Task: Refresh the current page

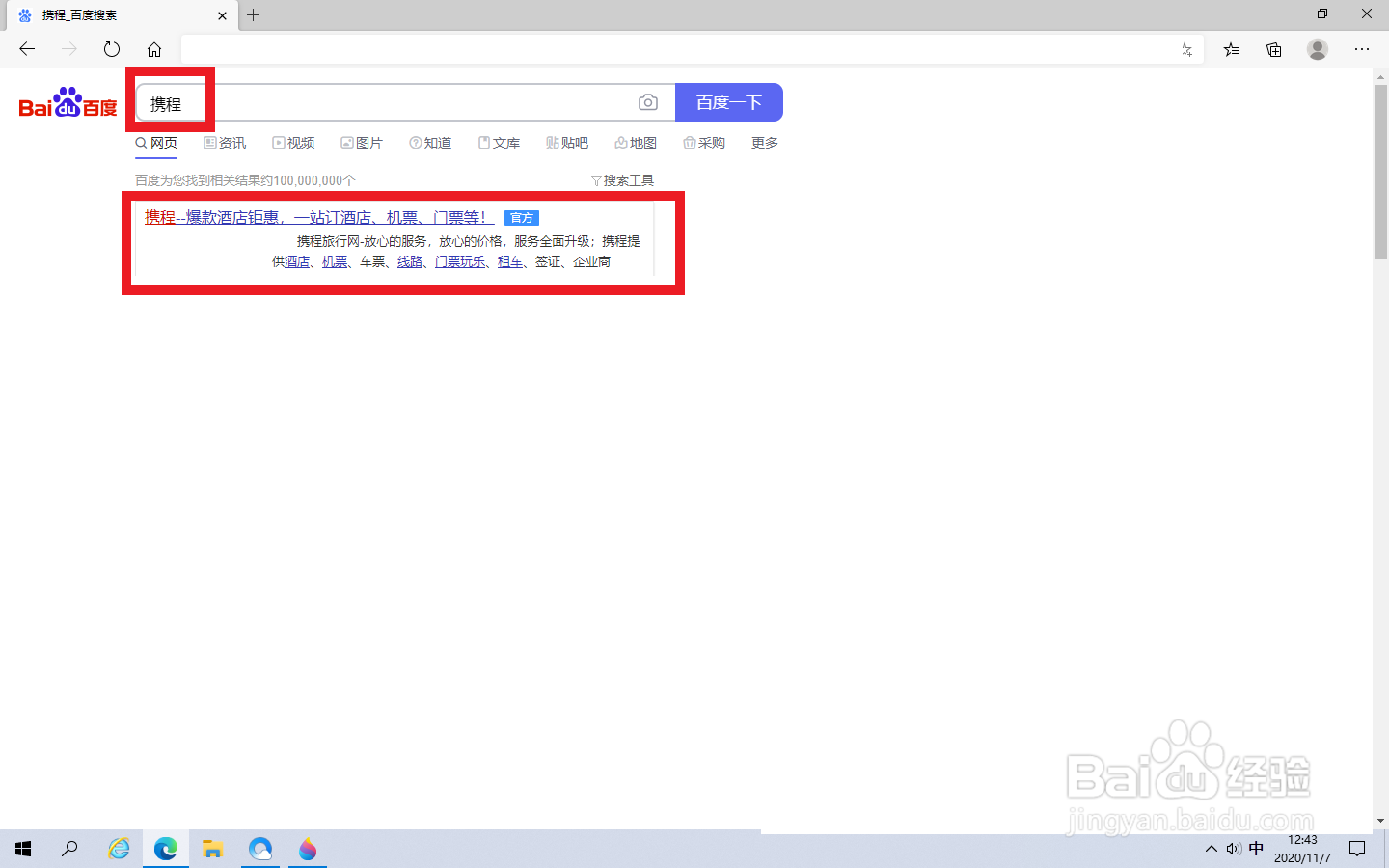Action: (x=112, y=49)
